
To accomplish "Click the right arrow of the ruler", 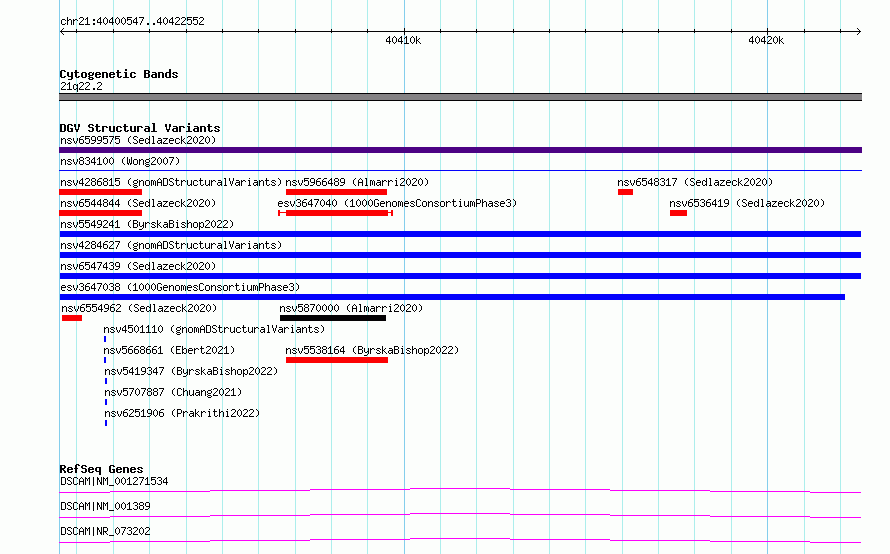I will (x=858, y=32).
